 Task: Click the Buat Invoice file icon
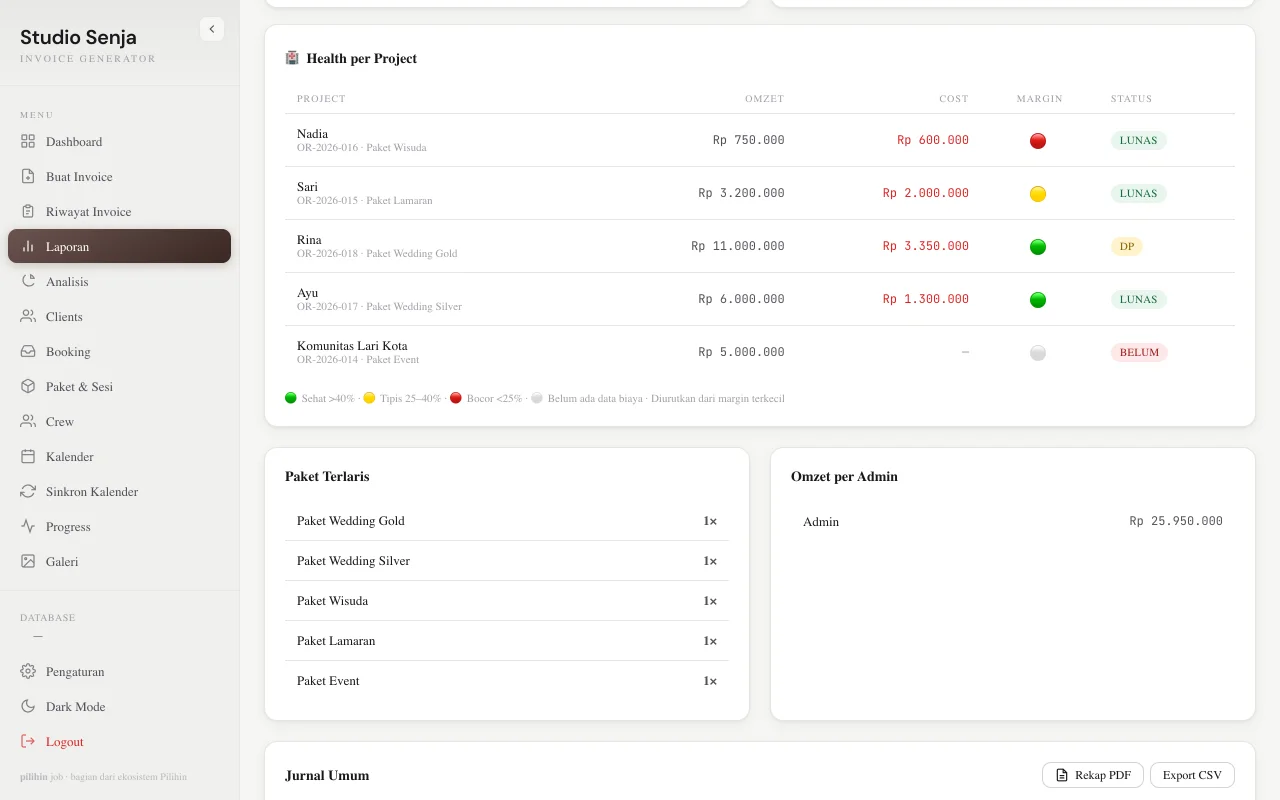(28, 177)
